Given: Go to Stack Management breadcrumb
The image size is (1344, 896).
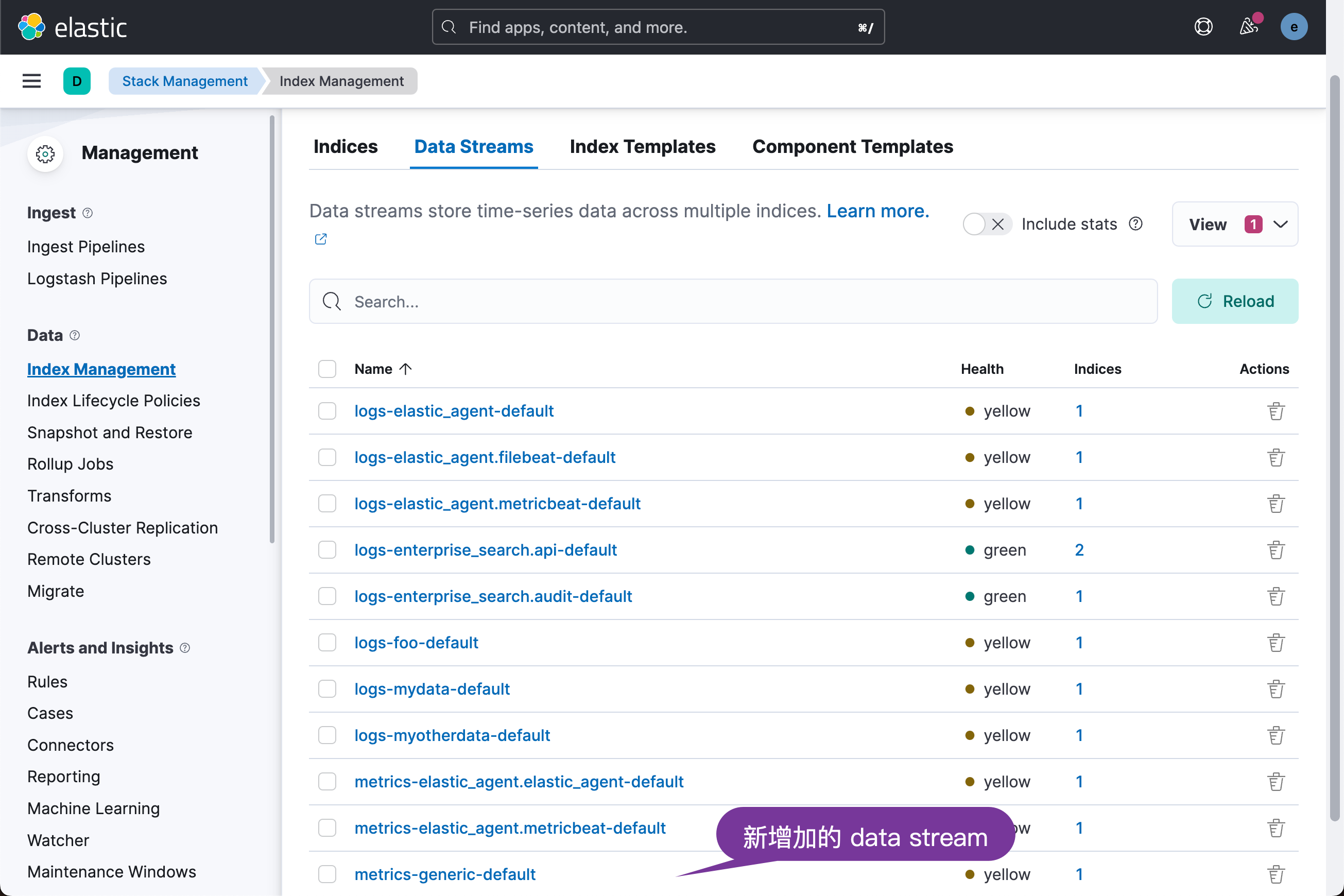Looking at the screenshot, I should (x=184, y=81).
